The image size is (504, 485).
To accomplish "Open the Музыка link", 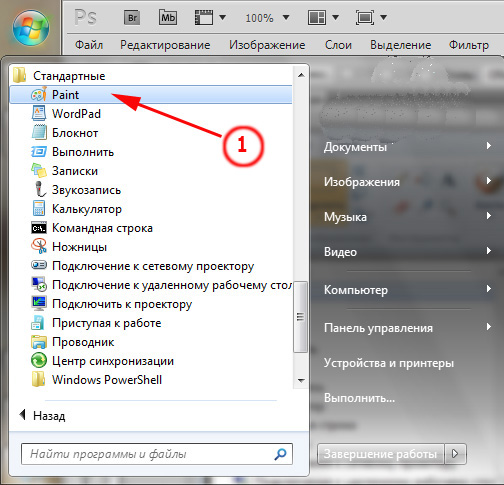I will 345,217.
